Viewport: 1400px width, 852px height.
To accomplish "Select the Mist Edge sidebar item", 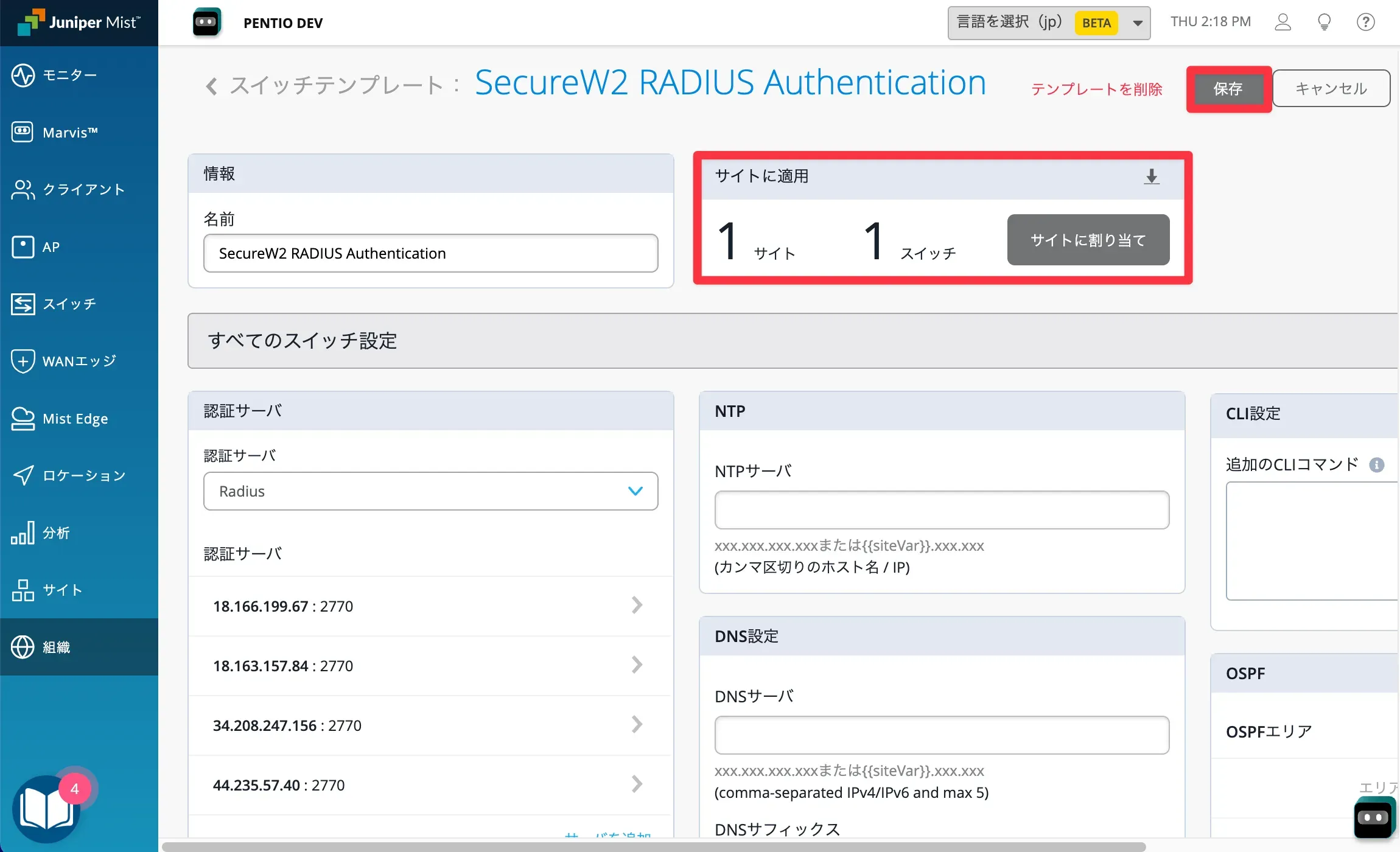I will click(75, 419).
